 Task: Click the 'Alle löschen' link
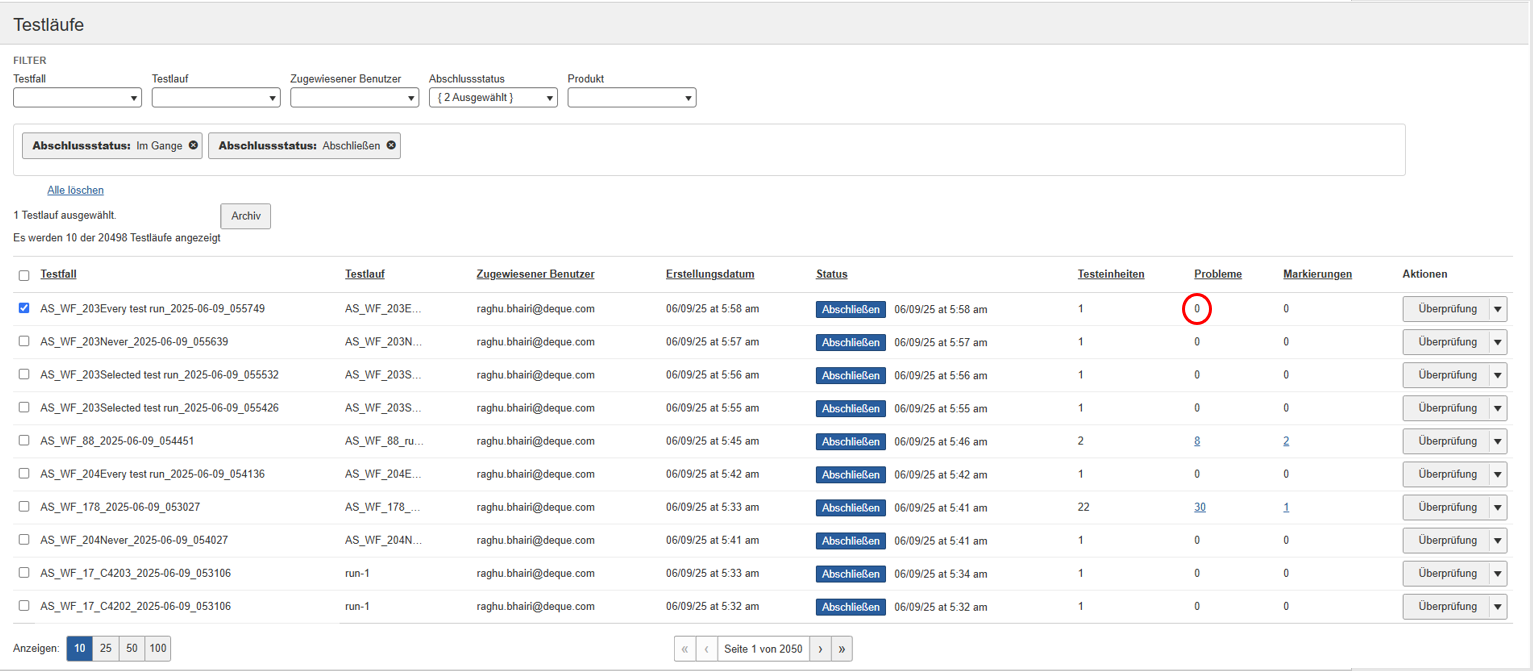tap(75, 190)
